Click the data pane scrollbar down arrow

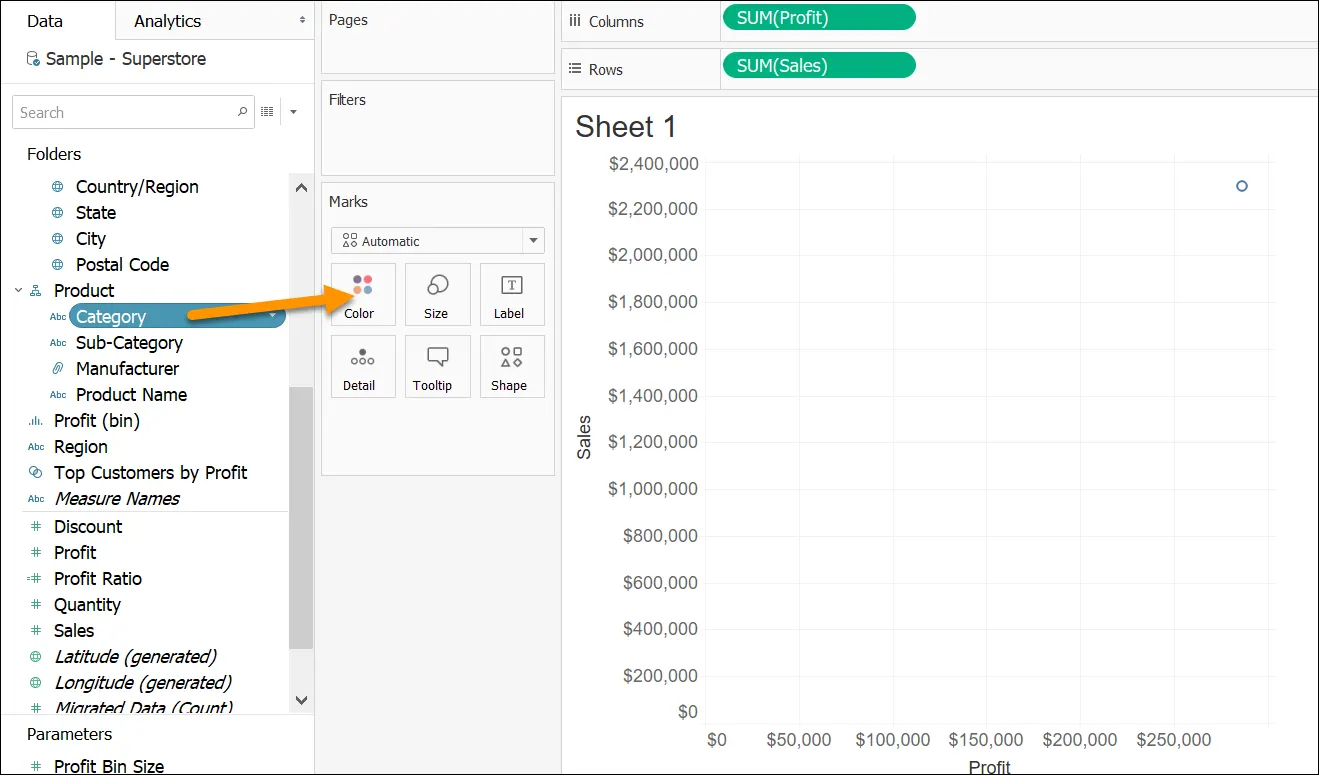301,701
